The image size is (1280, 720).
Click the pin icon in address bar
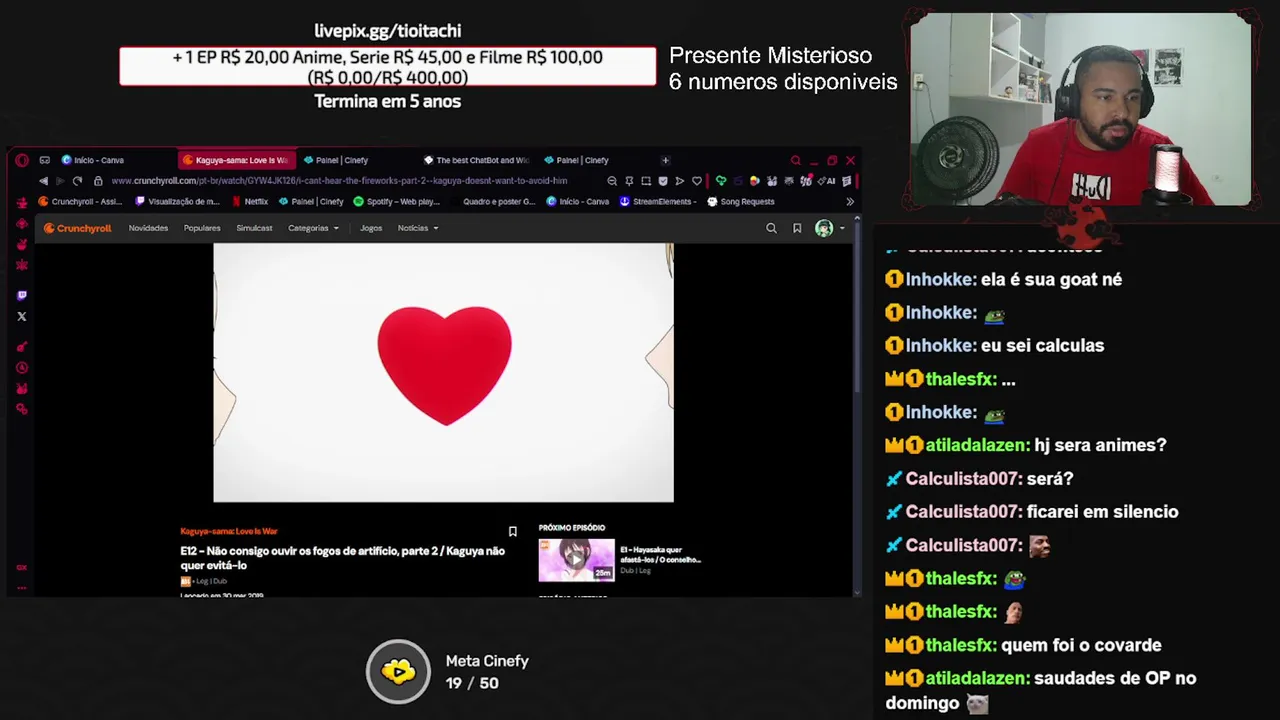[629, 181]
